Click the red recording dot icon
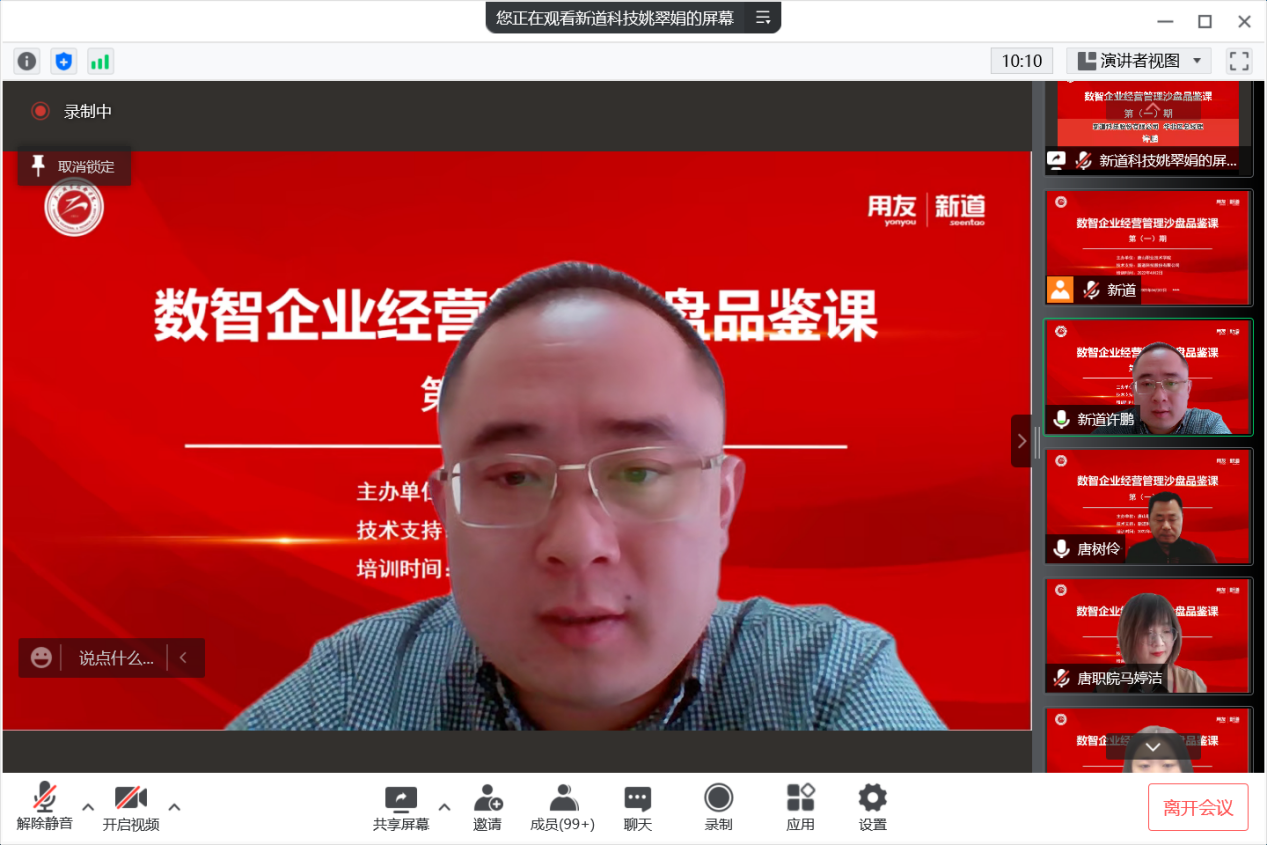 (x=40, y=111)
